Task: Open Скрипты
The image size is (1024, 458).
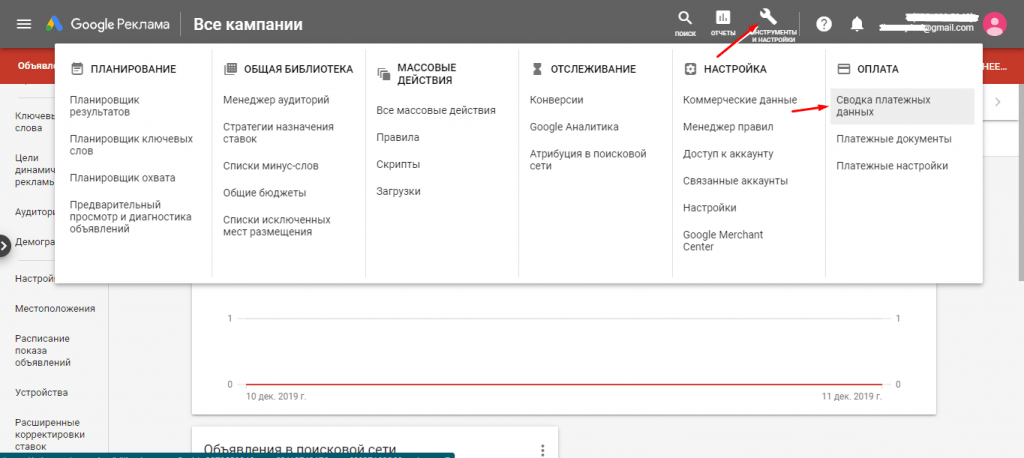Action: tap(398, 165)
